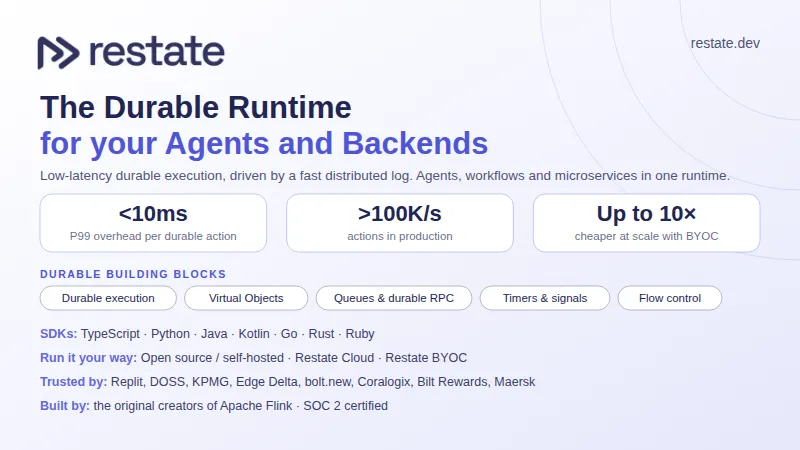Click 'Open source / self-hosted' text
800x450 pixels.
tap(212, 358)
